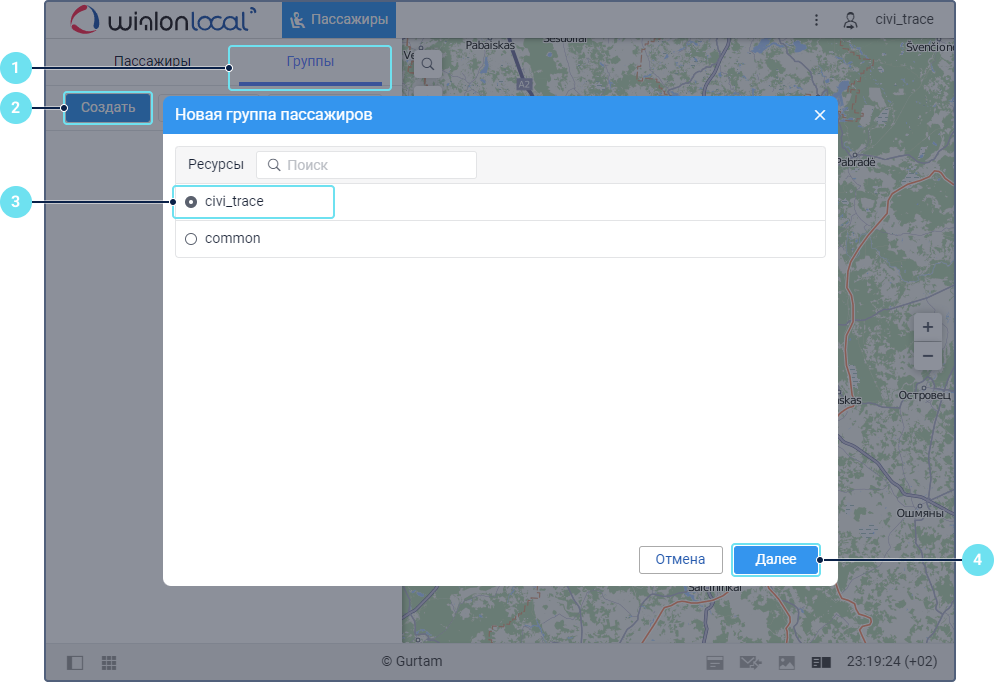Click the time display 23:19:24 (+02)
Viewport: 994px width, 682px height.
[892, 661]
